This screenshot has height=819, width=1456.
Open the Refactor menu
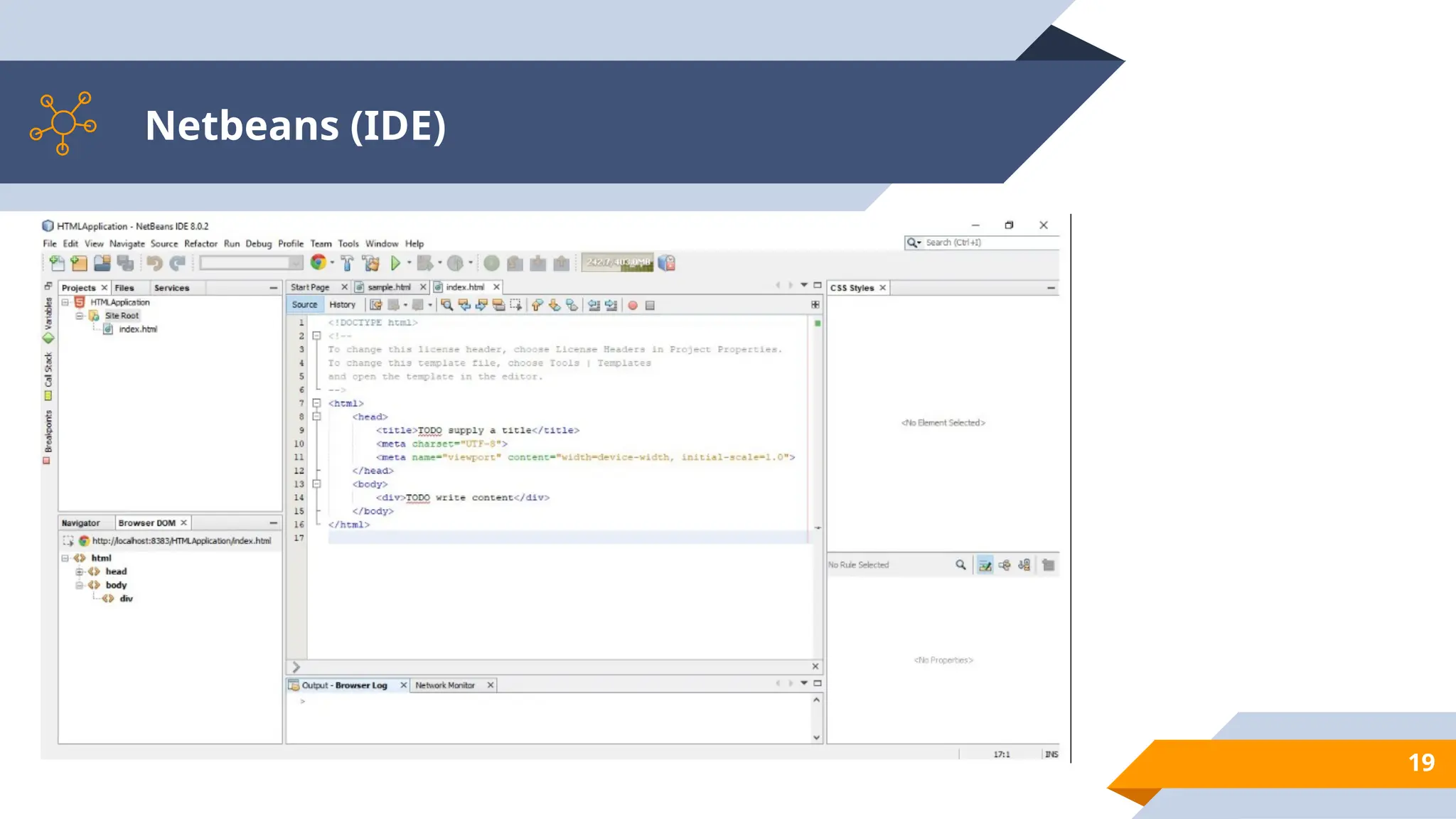pos(200,243)
